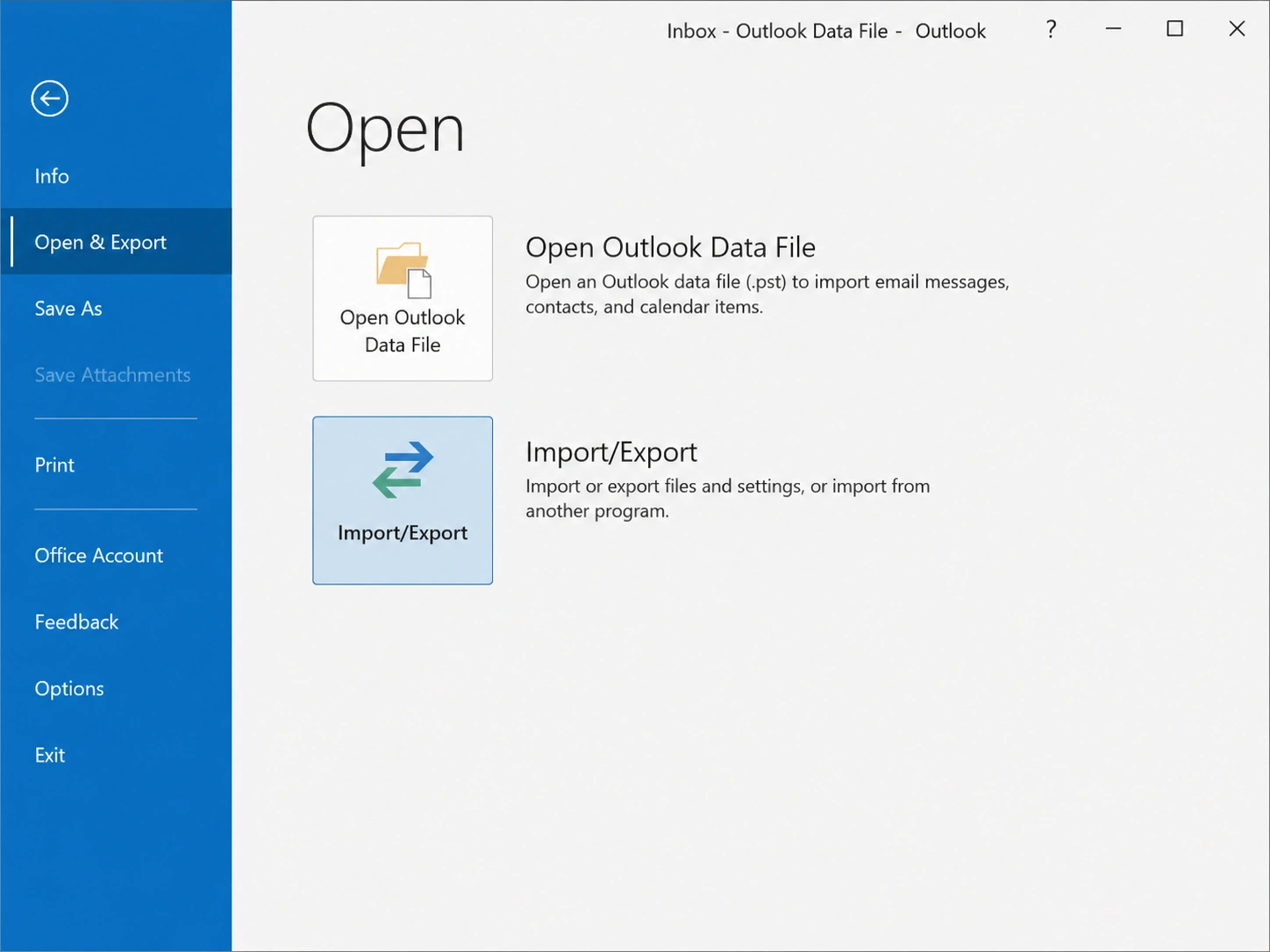The width and height of the screenshot is (1270, 952).
Task: Open the Help question mark icon
Action: (1051, 30)
